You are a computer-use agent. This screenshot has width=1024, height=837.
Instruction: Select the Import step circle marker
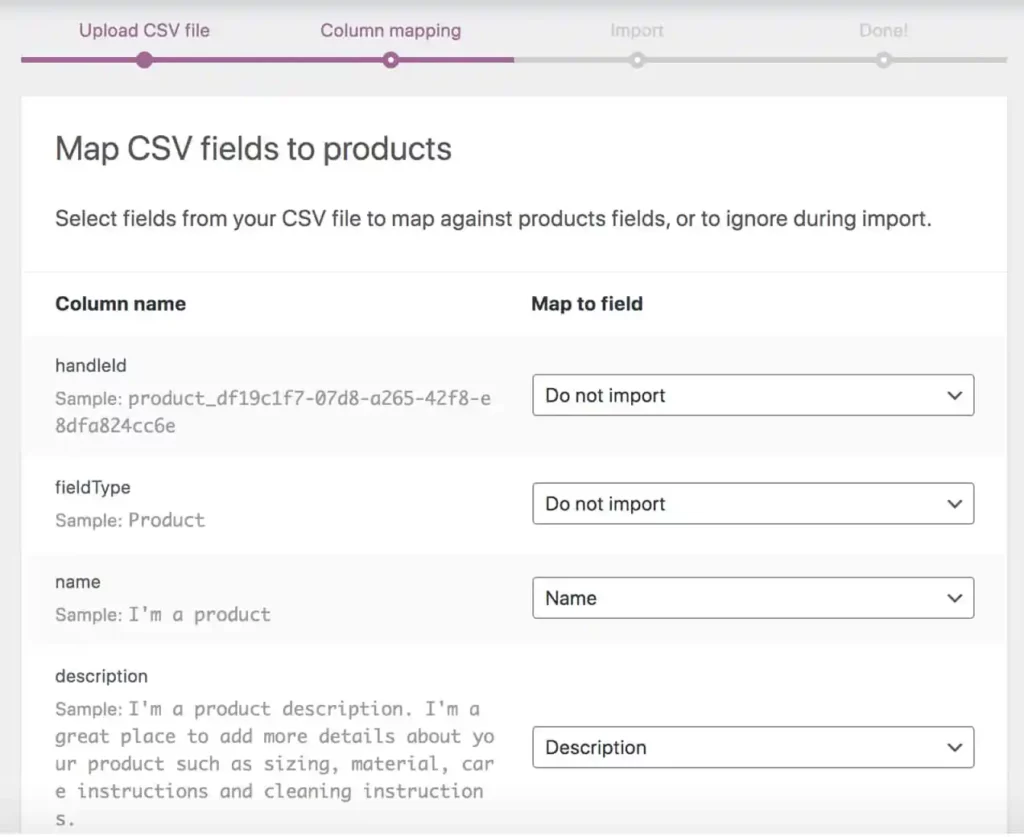coord(637,60)
